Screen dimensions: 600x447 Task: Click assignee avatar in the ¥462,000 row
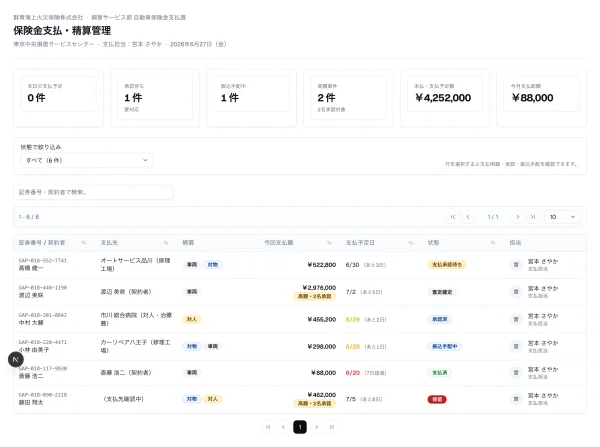coord(516,399)
